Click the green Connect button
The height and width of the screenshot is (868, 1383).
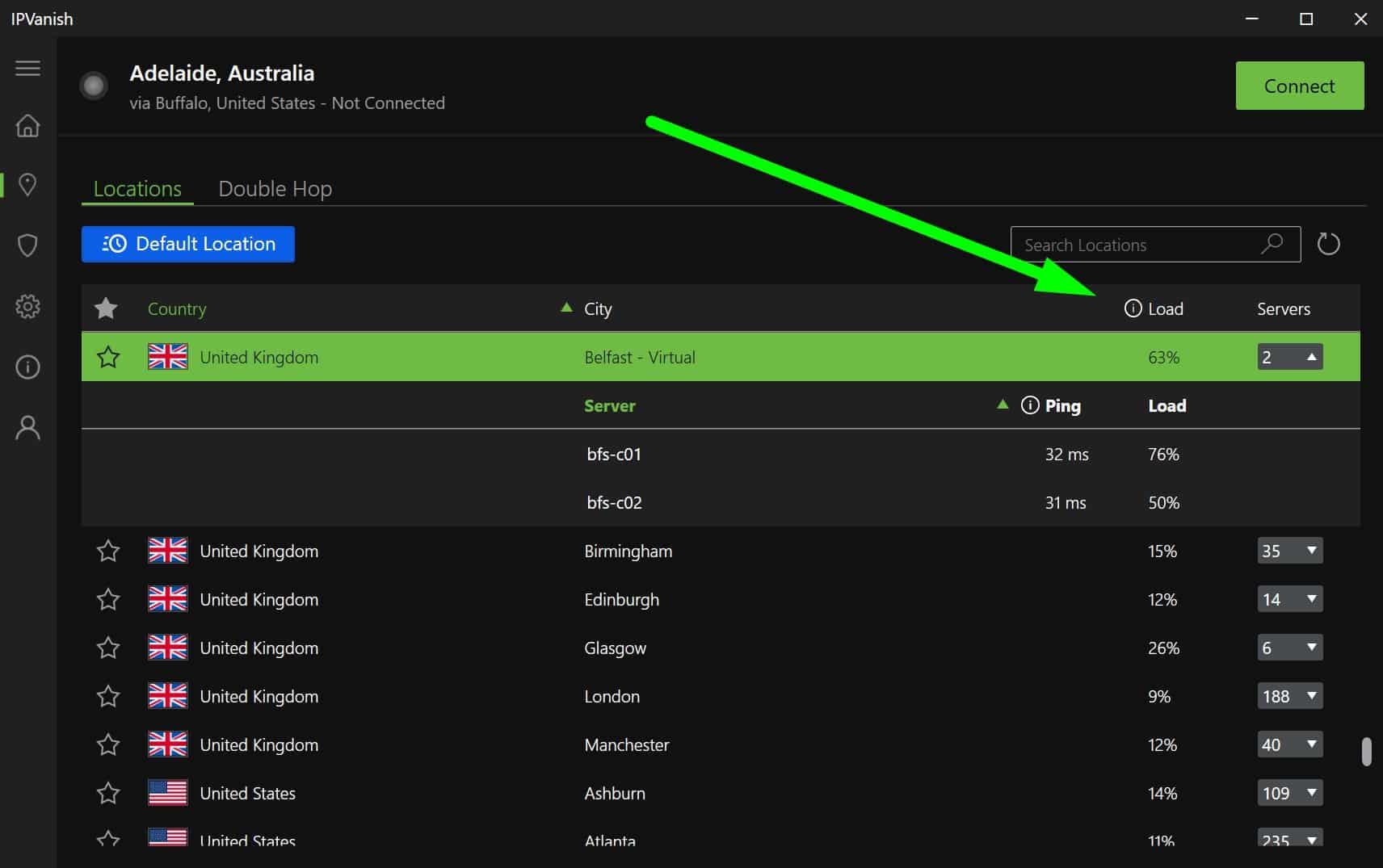pyautogui.click(x=1299, y=86)
